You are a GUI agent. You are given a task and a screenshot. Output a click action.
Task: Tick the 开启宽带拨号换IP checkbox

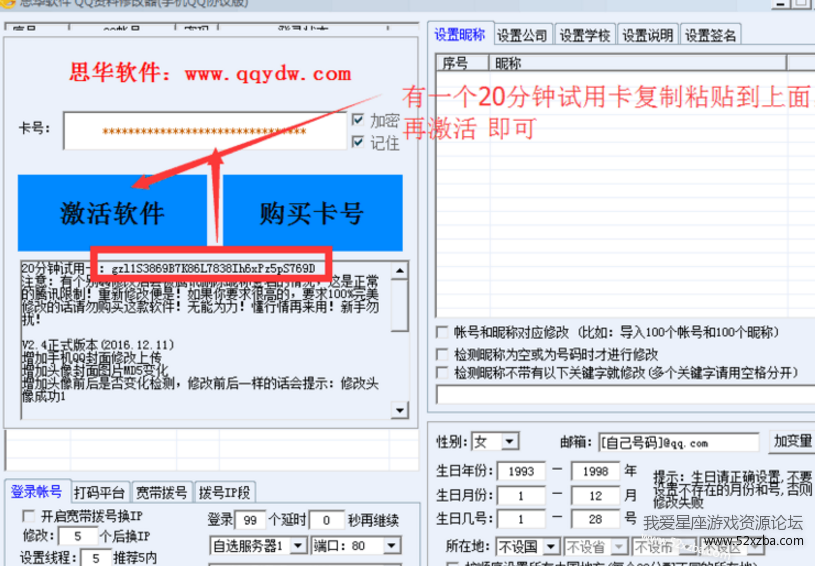click(28, 516)
